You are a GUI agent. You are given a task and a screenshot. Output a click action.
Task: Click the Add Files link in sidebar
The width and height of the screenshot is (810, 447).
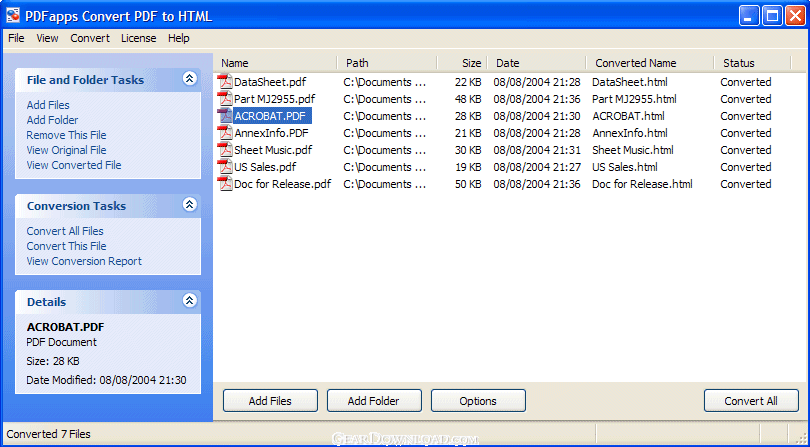point(48,105)
